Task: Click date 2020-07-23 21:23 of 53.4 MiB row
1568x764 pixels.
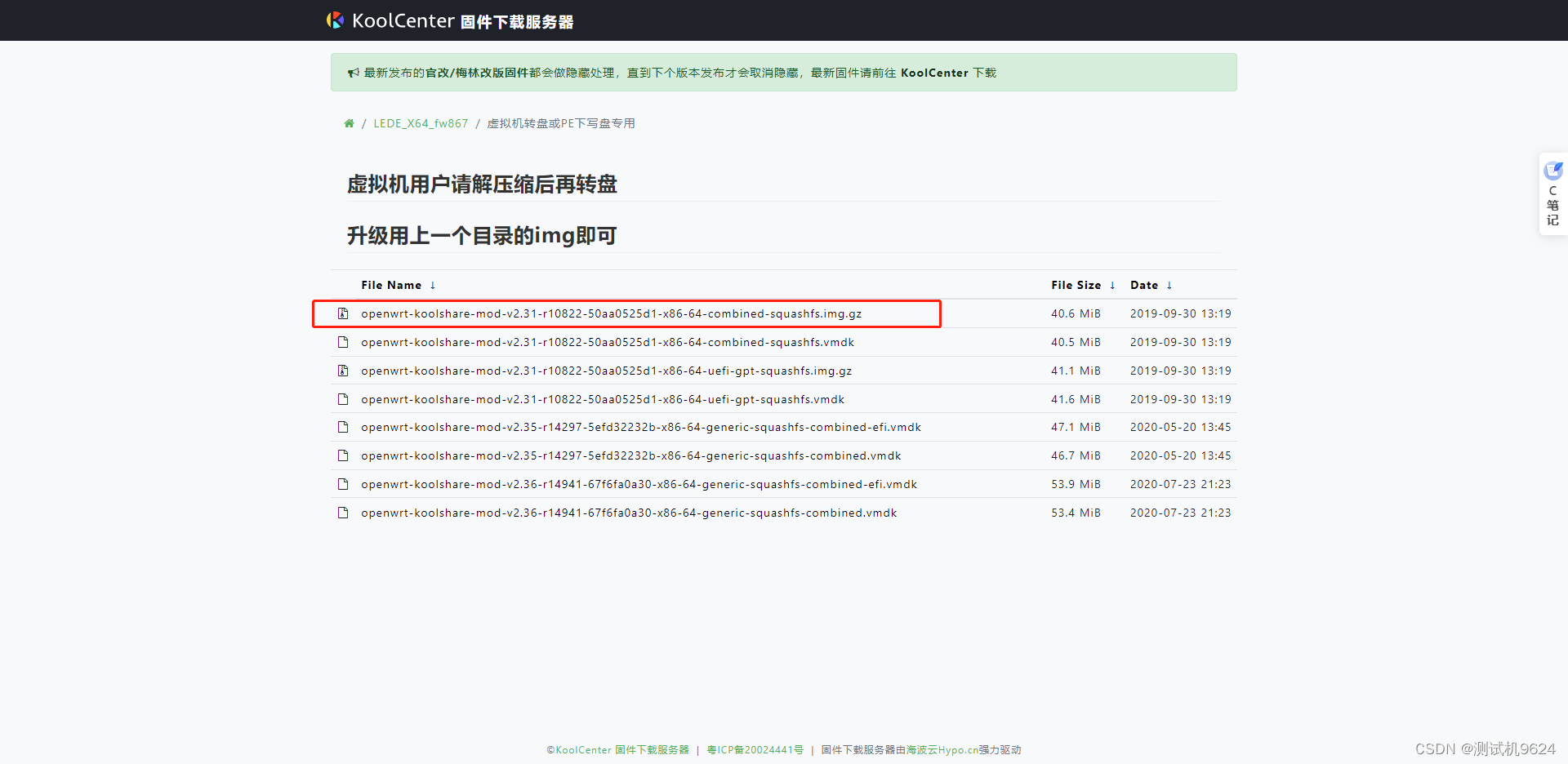Action: pos(1180,513)
